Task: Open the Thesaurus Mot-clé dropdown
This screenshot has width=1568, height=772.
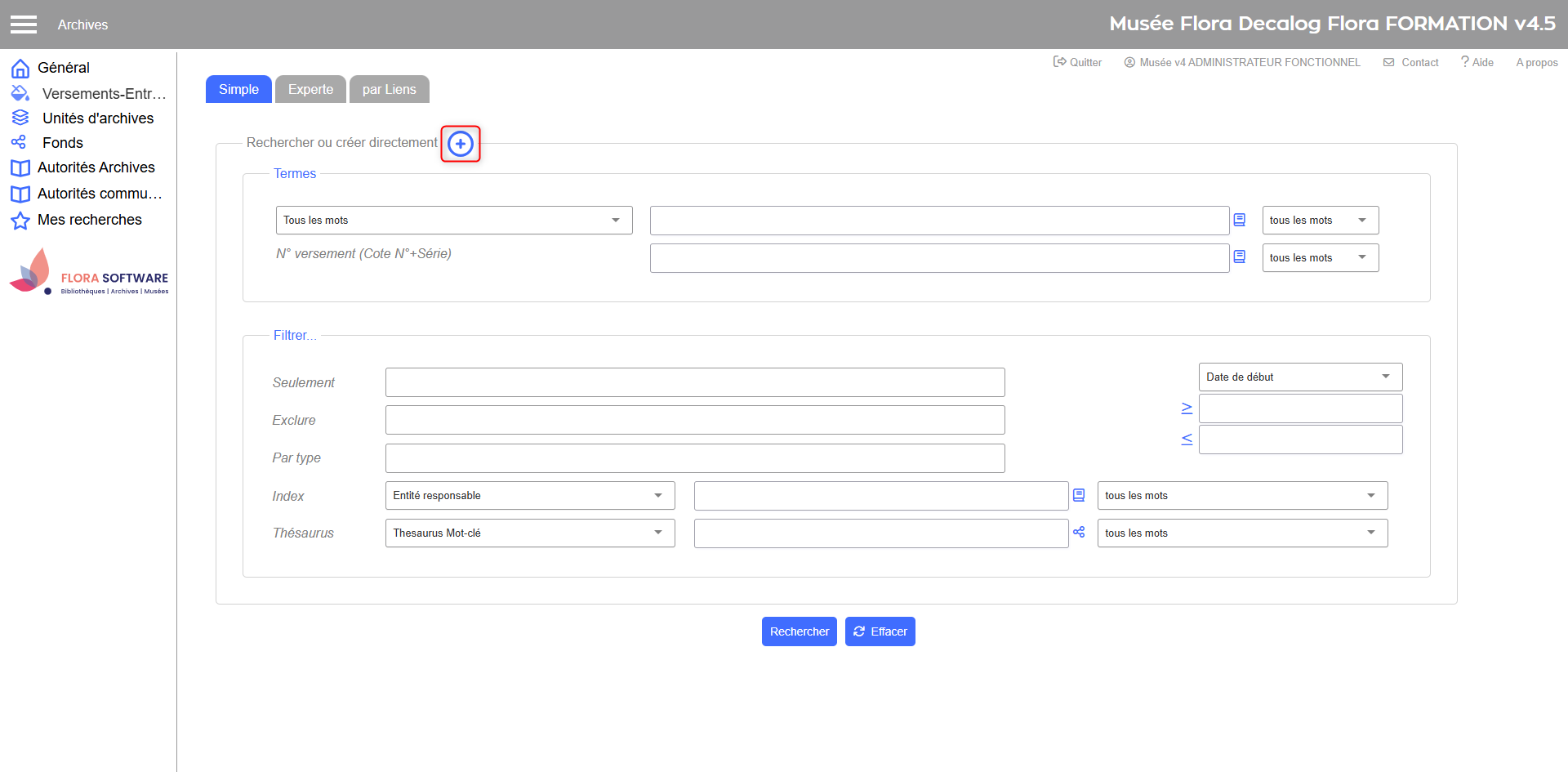Action: point(529,533)
